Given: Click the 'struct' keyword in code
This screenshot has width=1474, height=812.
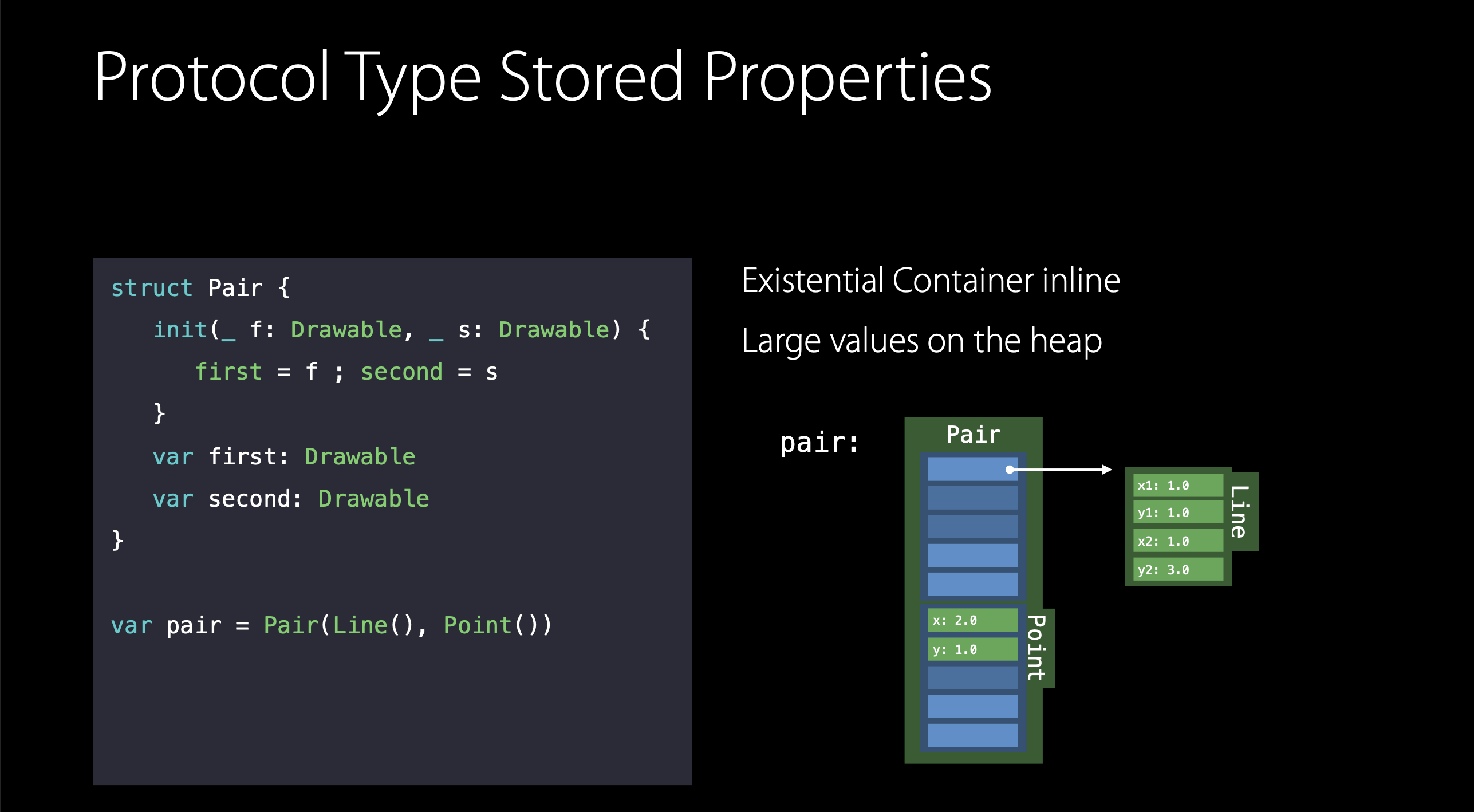Looking at the screenshot, I should point(151,288).
